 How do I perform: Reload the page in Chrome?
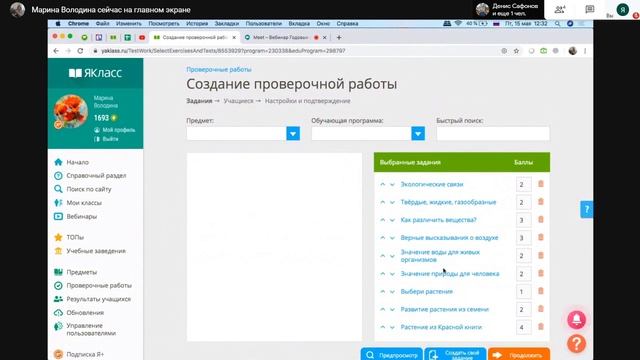pos(80,51)
